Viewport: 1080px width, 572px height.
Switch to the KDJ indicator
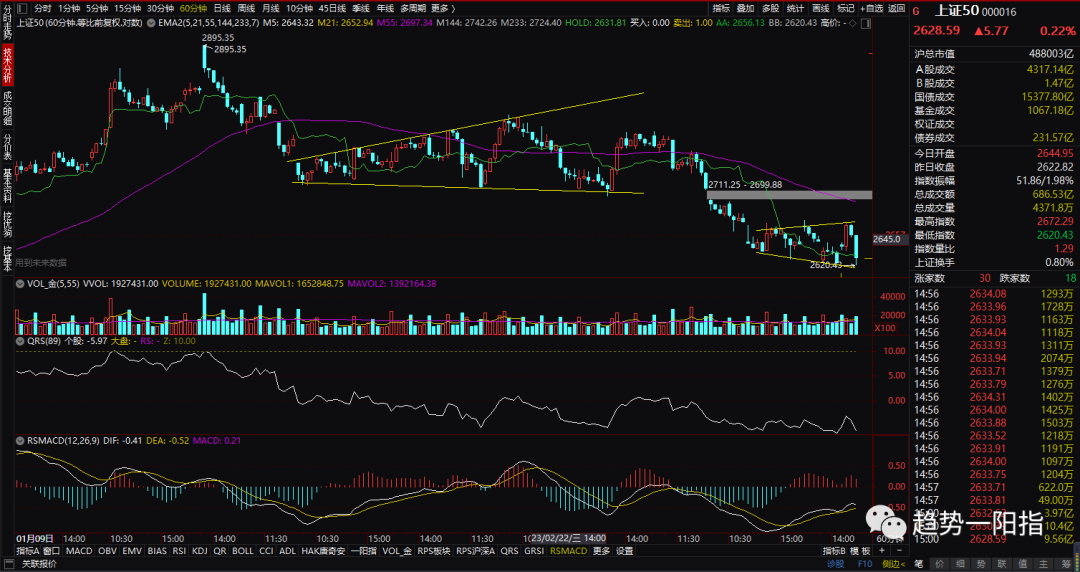(x=200, y=551)
